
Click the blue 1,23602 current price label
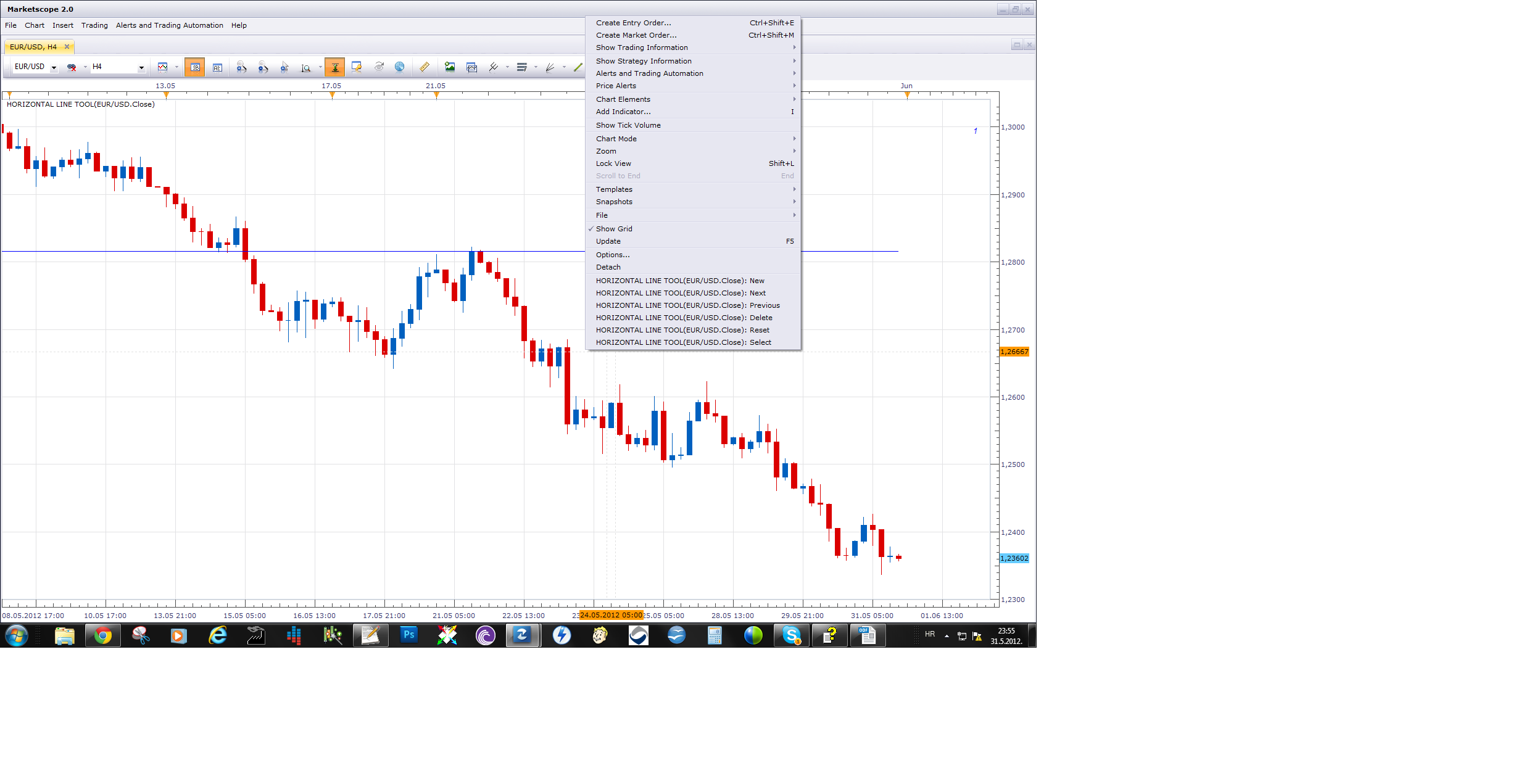click(1014, 558)
